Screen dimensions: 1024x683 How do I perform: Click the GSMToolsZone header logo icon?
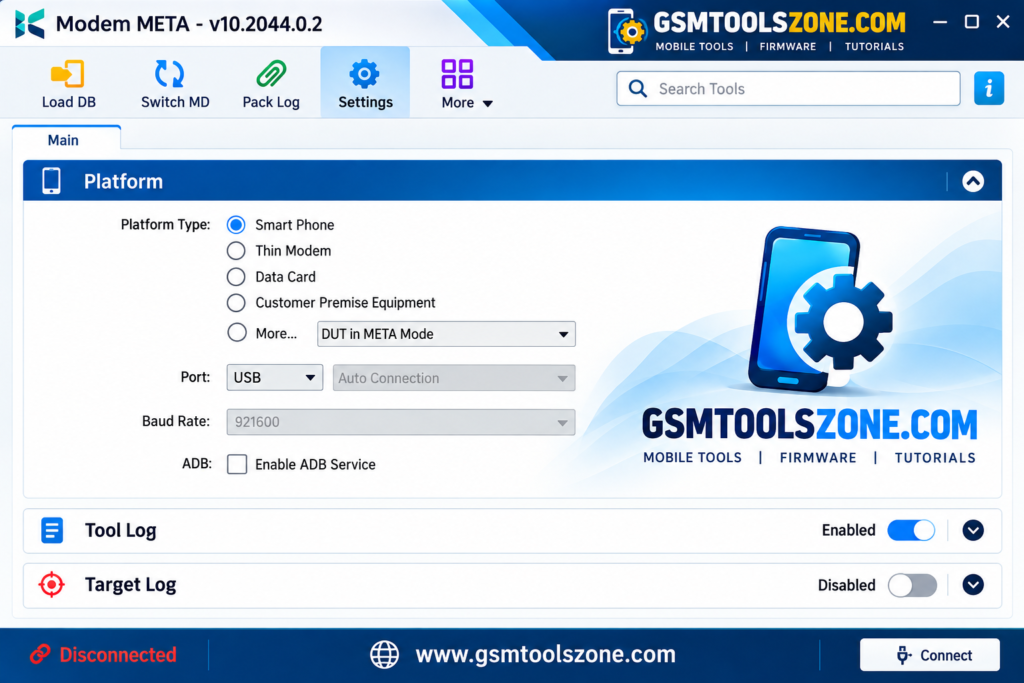pos(626,31)
